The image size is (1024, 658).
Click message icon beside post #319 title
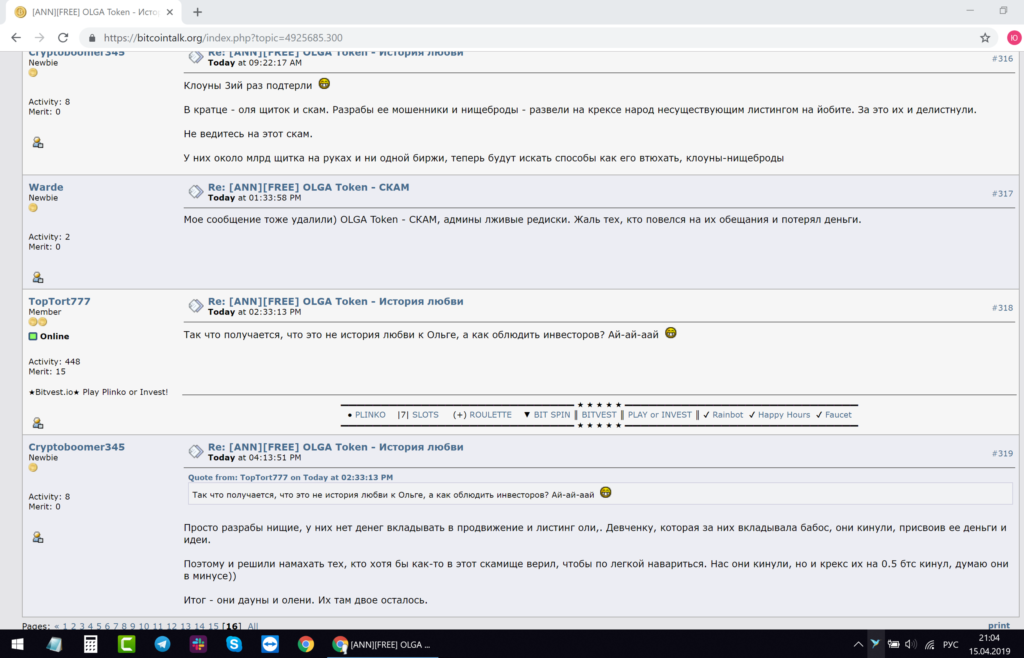pyautogui.click(x=196, y=451)
